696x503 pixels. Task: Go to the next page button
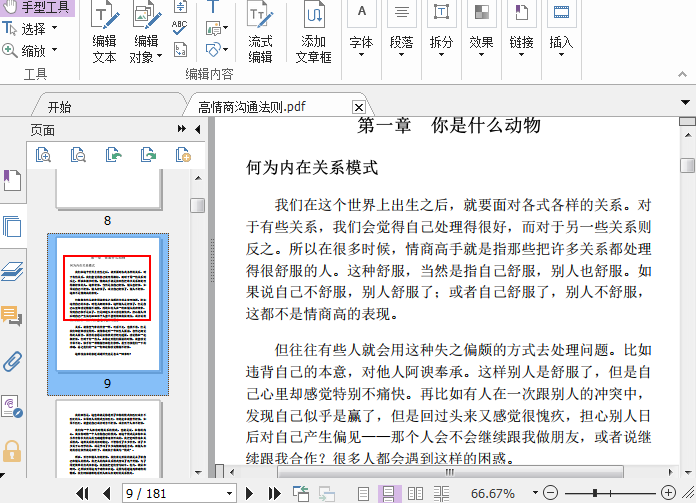click(249, 493)
